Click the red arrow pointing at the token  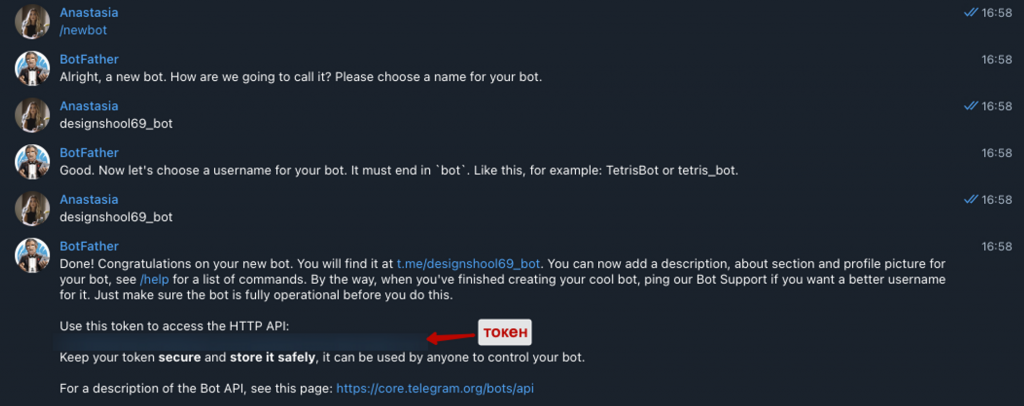pyautogui.click(x=451, y=337)
